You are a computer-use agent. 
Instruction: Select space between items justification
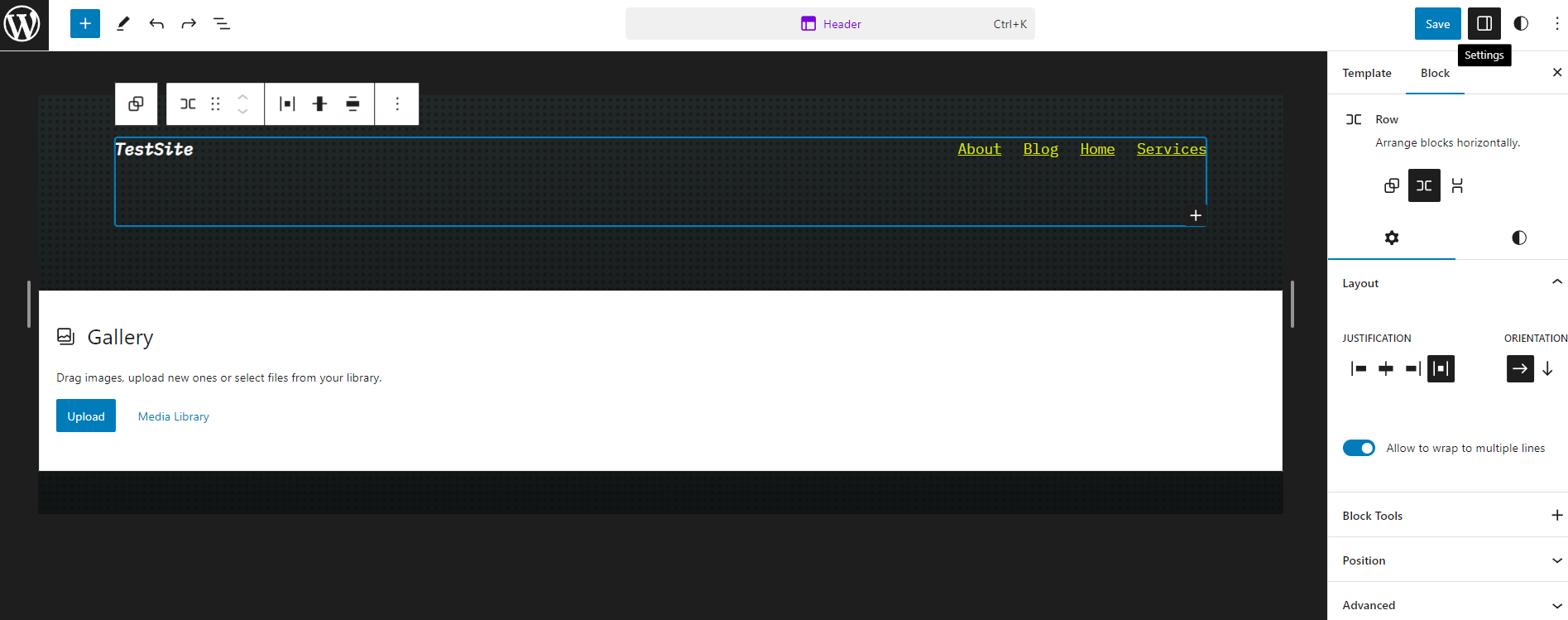(1441, 368)
